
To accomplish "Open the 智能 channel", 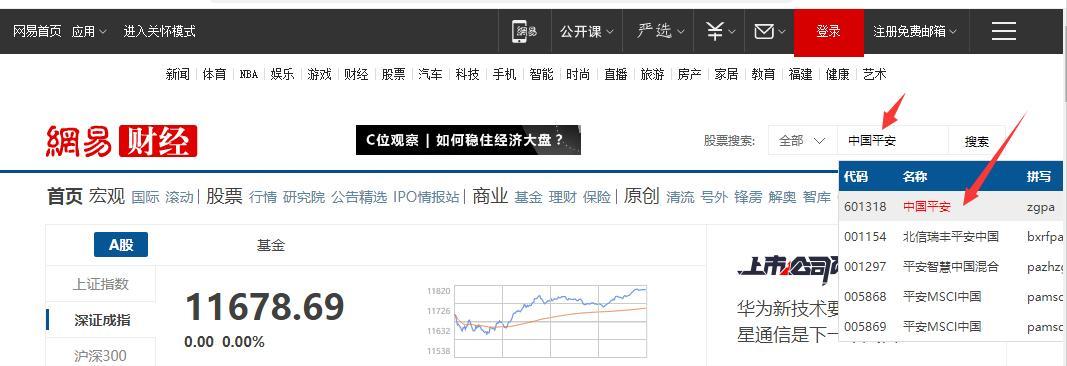I will pos(541,74).
